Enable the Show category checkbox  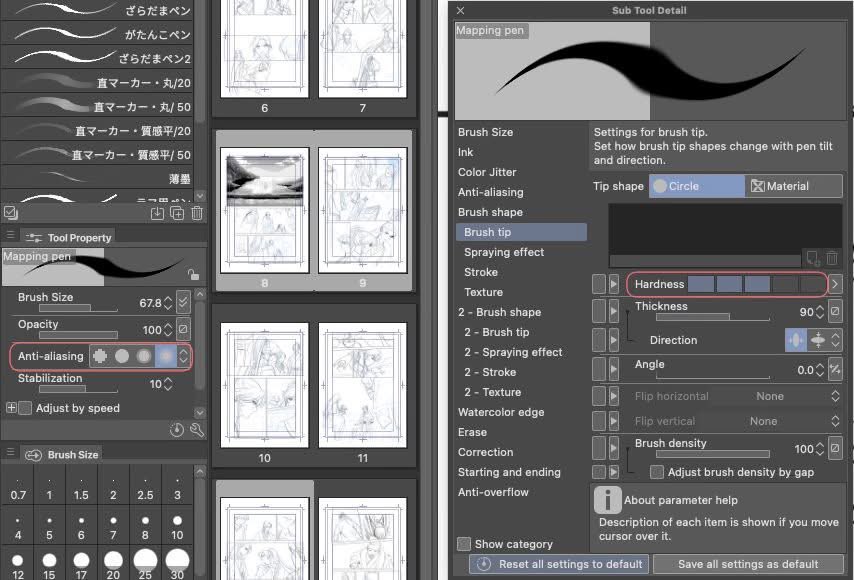point(464,544)
